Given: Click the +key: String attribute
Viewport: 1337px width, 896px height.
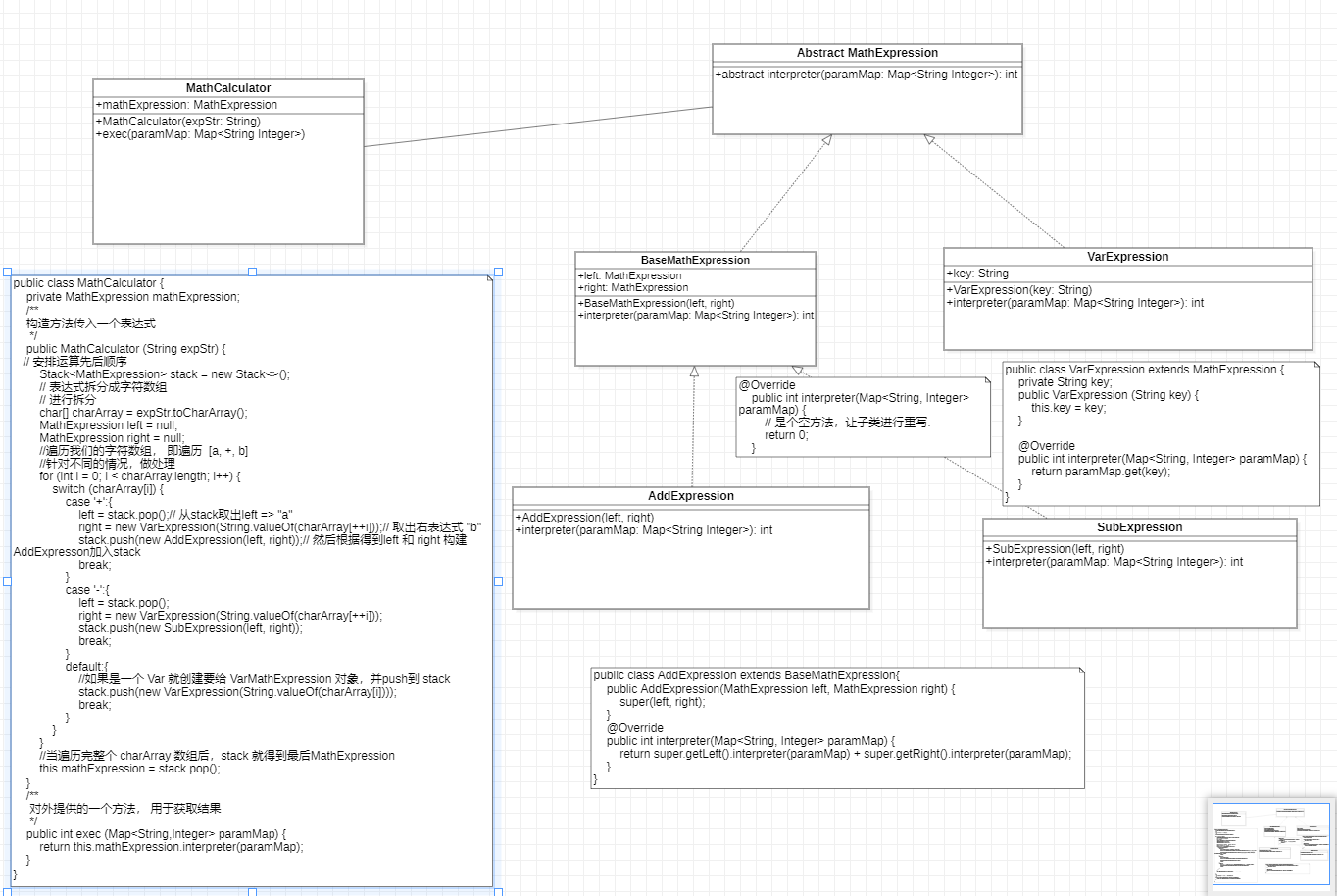Looking at the screenshot, I should click(977, 274).
